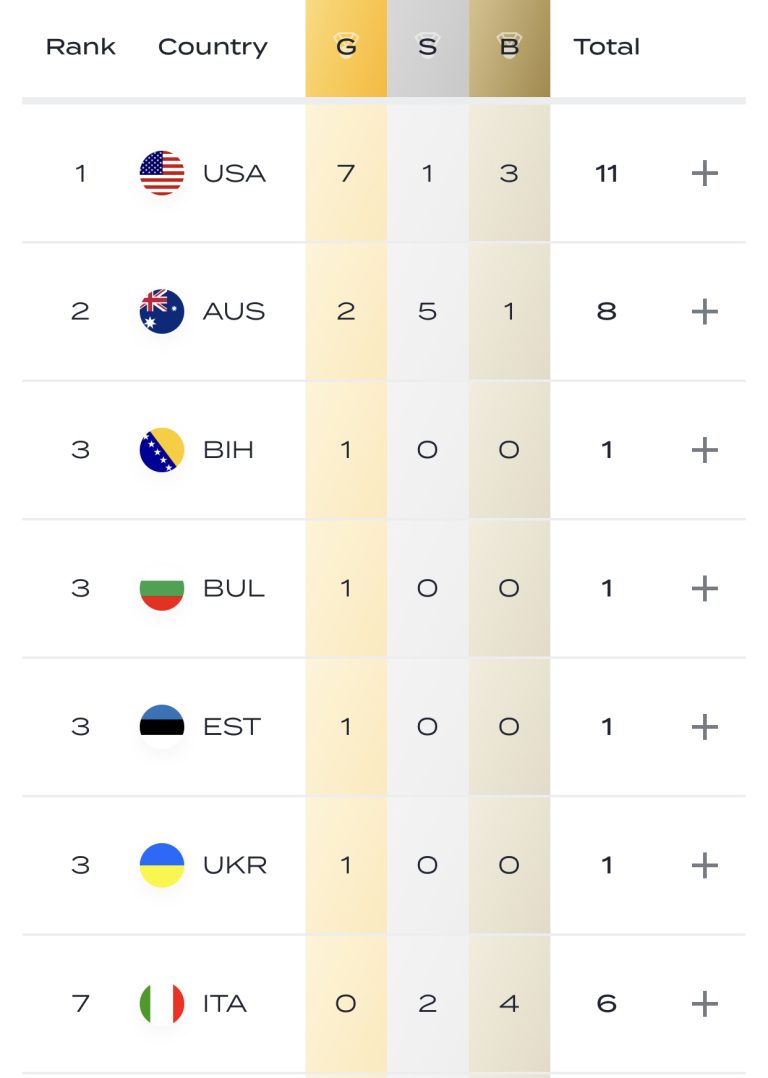
Task: Click the Ukraine flag icon
Action: (162, 865)
